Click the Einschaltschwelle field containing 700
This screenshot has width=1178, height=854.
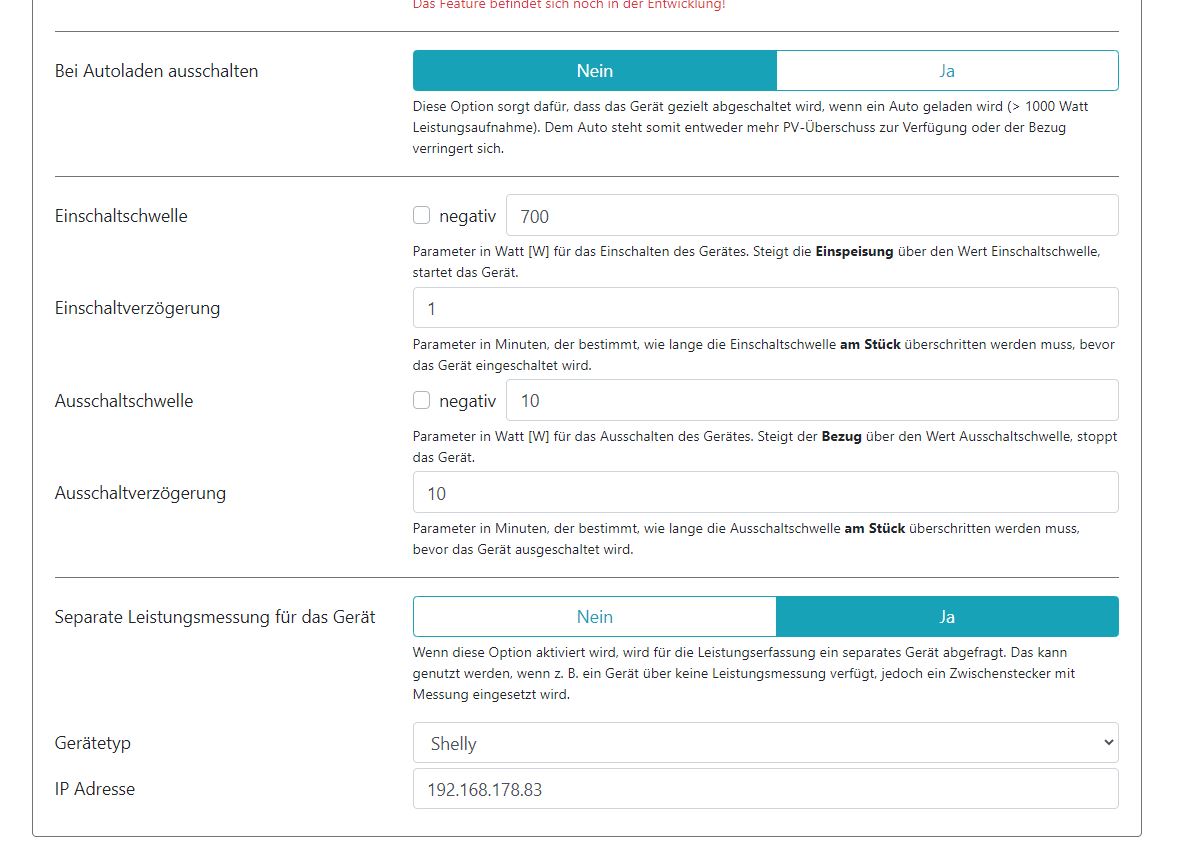tap(811, 216)
